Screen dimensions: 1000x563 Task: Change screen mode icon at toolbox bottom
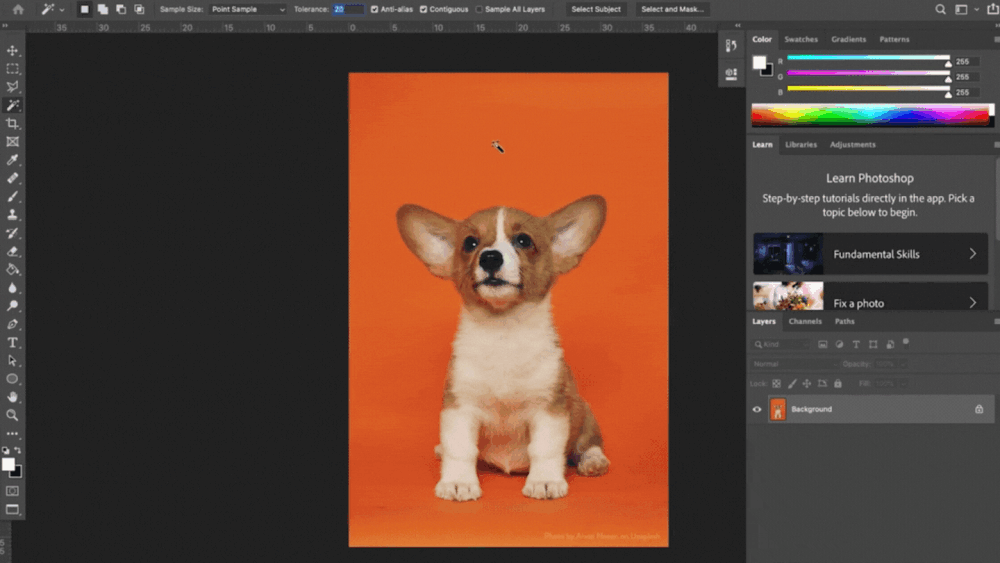click(x=12, y=509)
